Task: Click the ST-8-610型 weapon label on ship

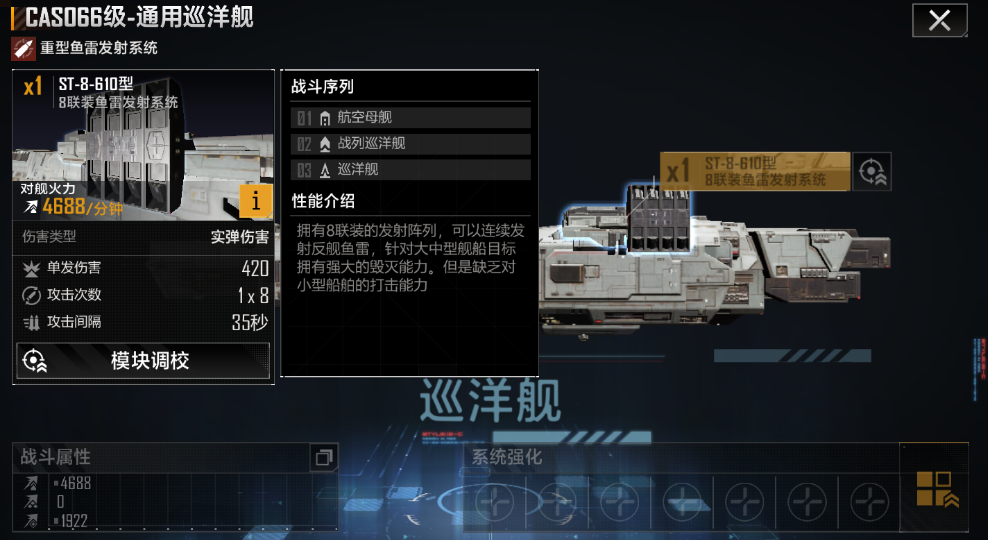Action: (x=755, y=171)
